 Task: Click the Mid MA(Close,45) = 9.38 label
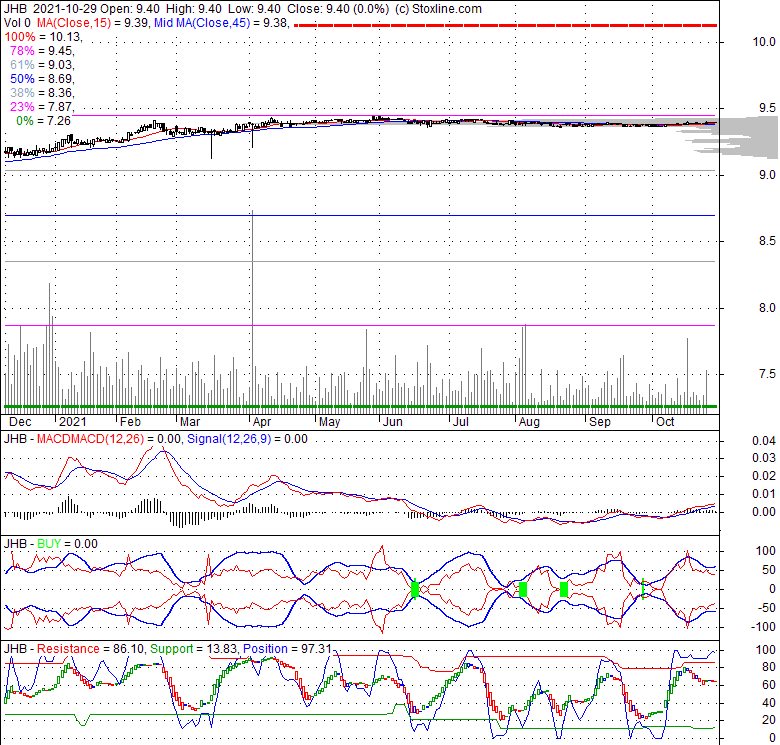(x=221, y=22)
